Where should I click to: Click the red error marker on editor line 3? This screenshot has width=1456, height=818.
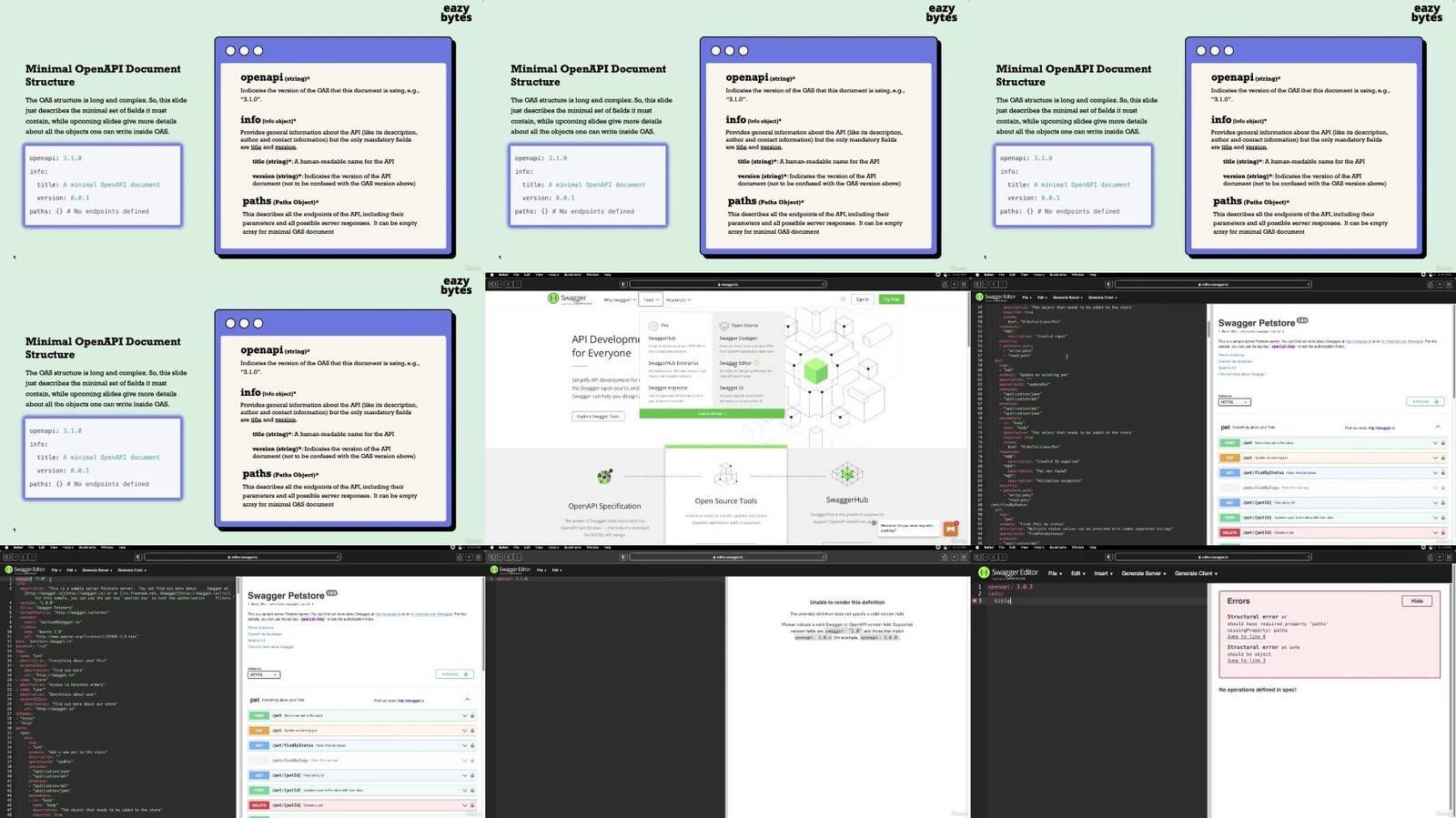(976, 601)
